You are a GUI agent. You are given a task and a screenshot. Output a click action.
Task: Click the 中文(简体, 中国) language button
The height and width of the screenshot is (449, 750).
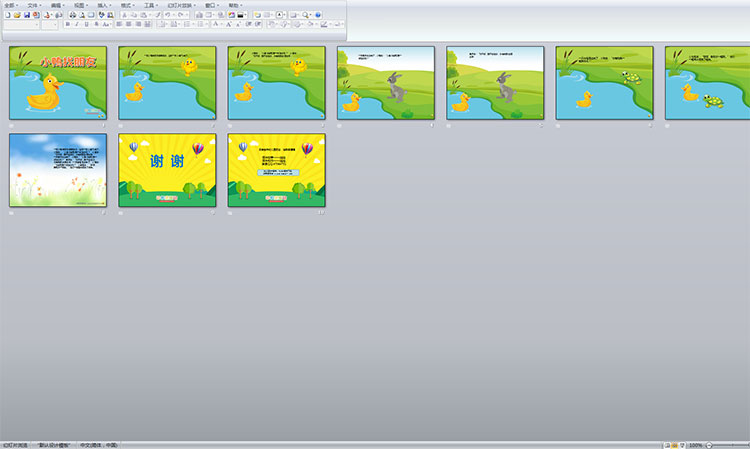point(99,444)
